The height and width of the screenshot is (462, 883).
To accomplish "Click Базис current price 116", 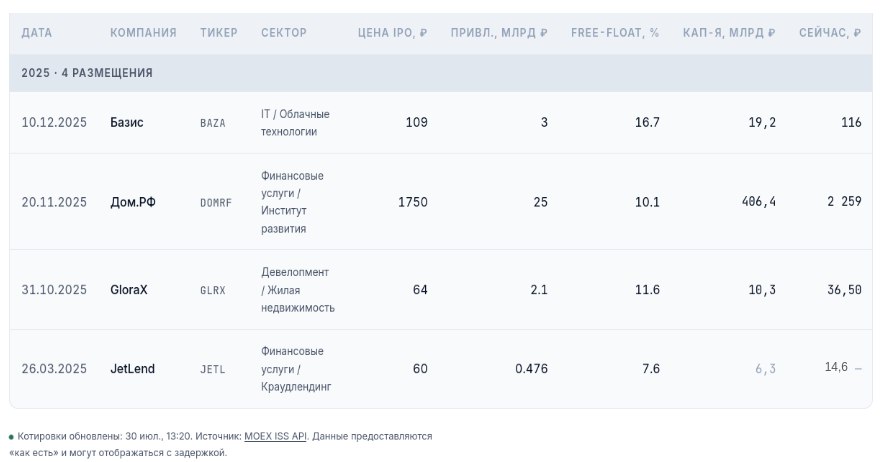I will [x=851, y=122].
